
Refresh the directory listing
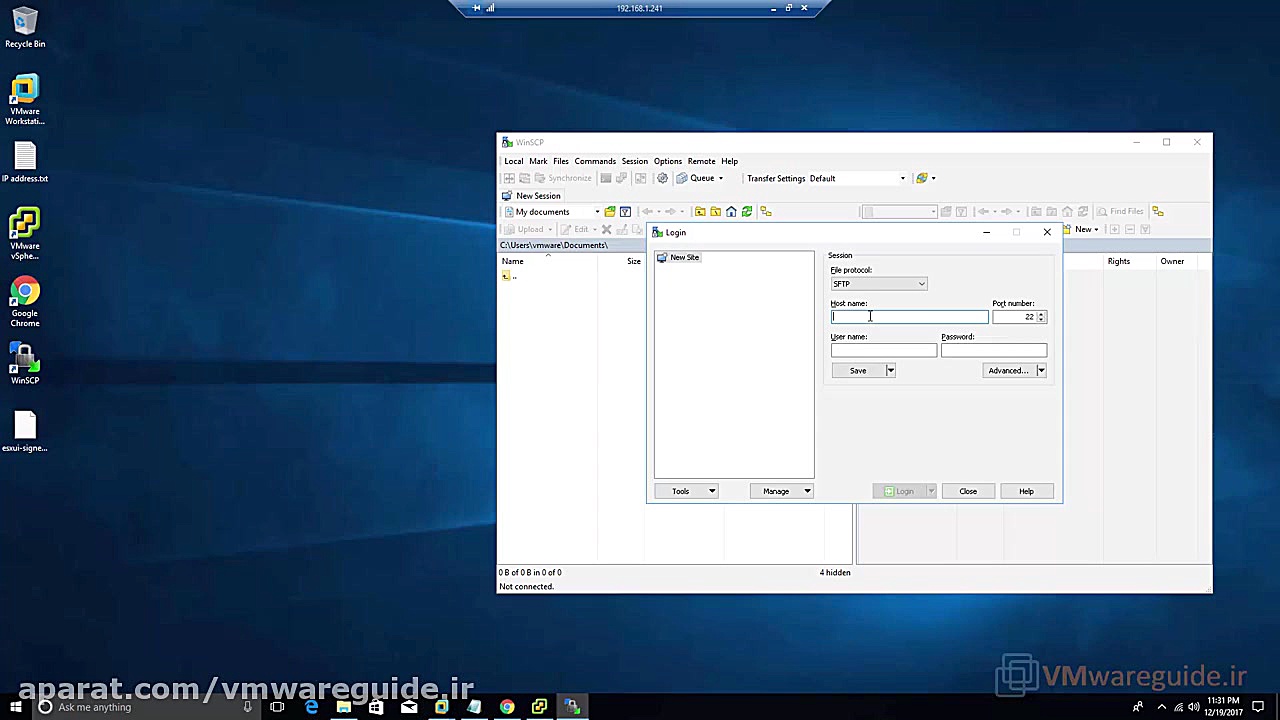[x=747, y=211]
